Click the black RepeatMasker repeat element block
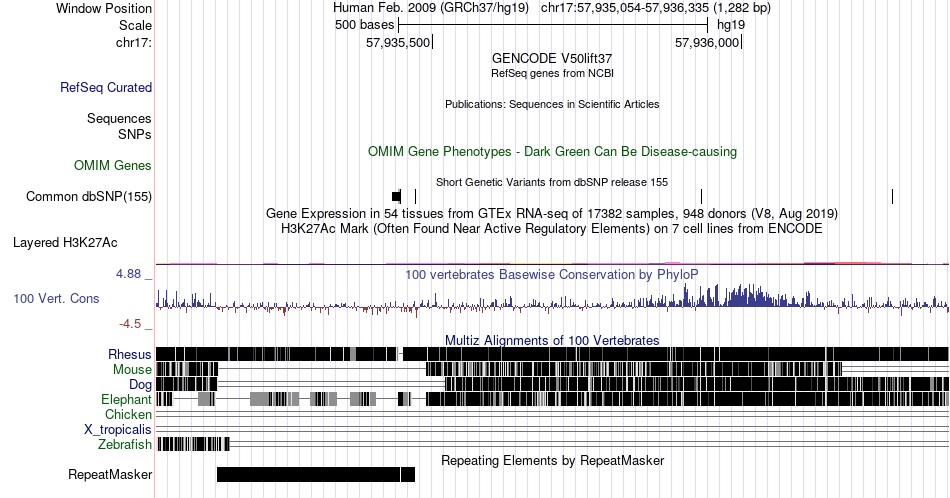The width and height of the screenshot is (950, 498). pyautogui.click(x=316, y=474)
